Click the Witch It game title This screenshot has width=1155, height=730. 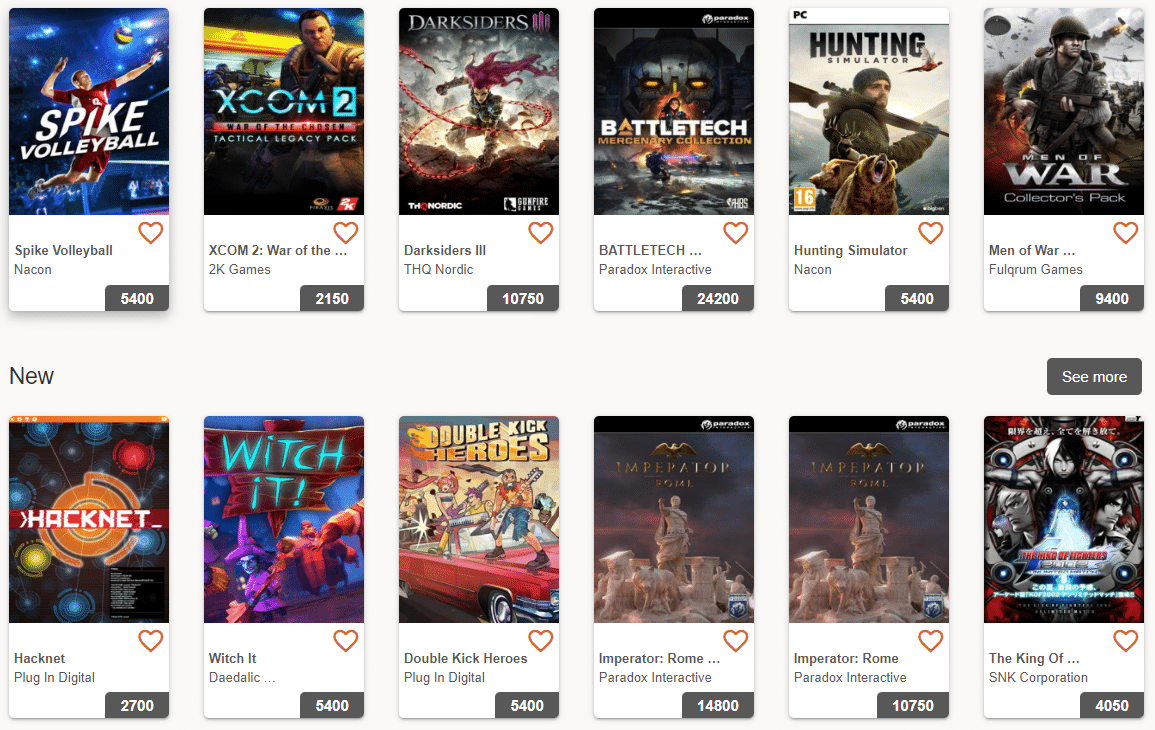[233, 659]
